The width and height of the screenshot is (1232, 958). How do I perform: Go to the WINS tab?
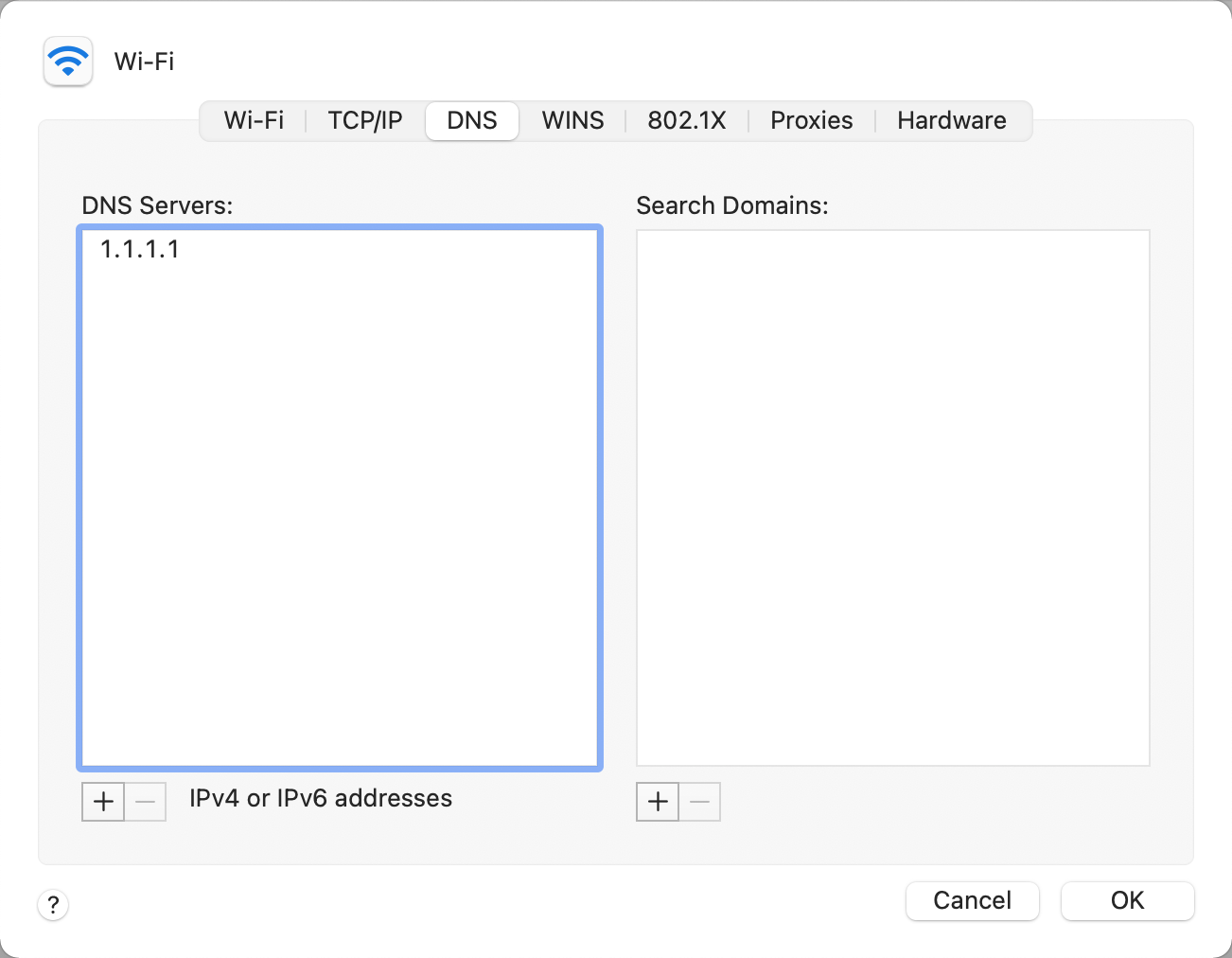(572, 121)
